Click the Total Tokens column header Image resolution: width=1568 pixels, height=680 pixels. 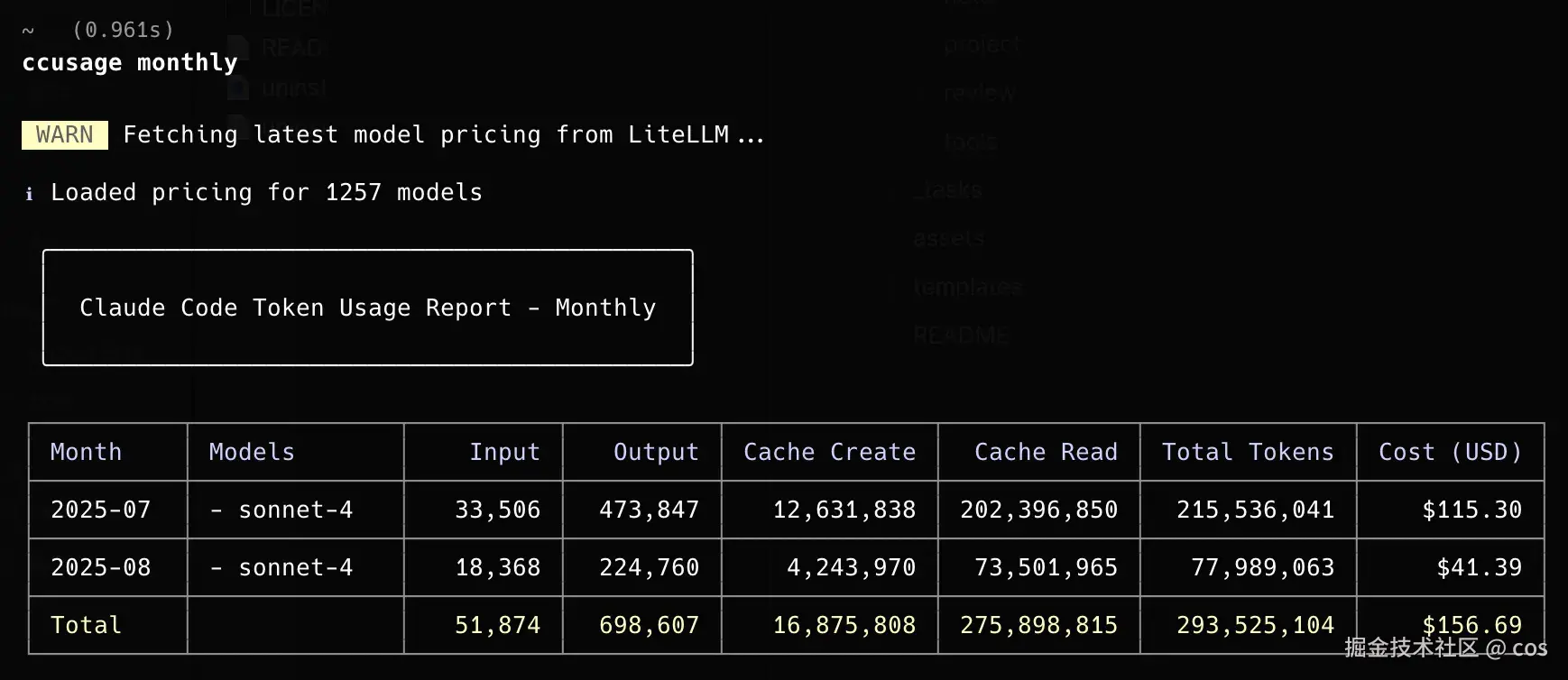click(x=1248, y=452)
